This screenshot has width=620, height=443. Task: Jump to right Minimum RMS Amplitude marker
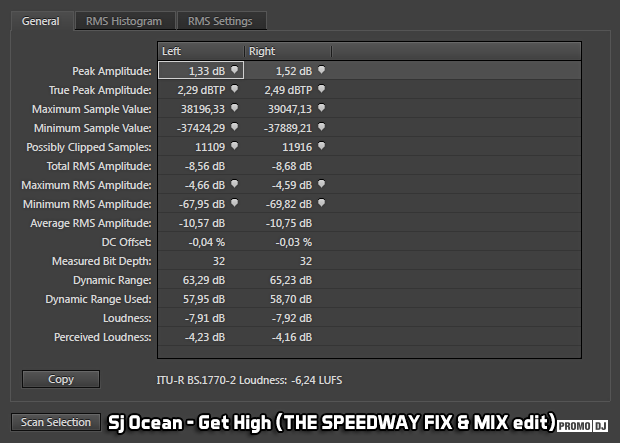click(321, 203)
